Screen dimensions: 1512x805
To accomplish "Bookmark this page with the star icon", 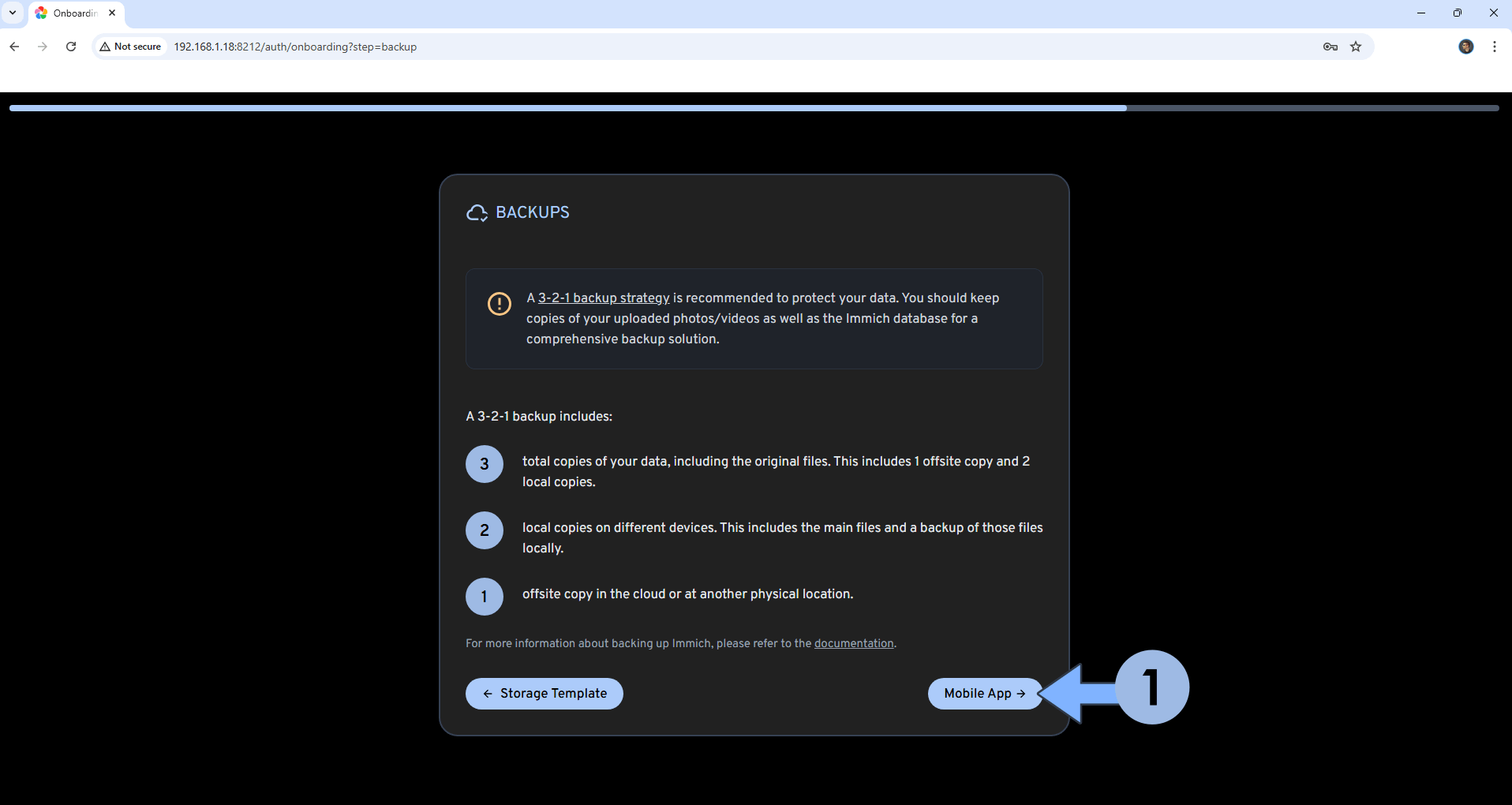I will click(1356, 47).
